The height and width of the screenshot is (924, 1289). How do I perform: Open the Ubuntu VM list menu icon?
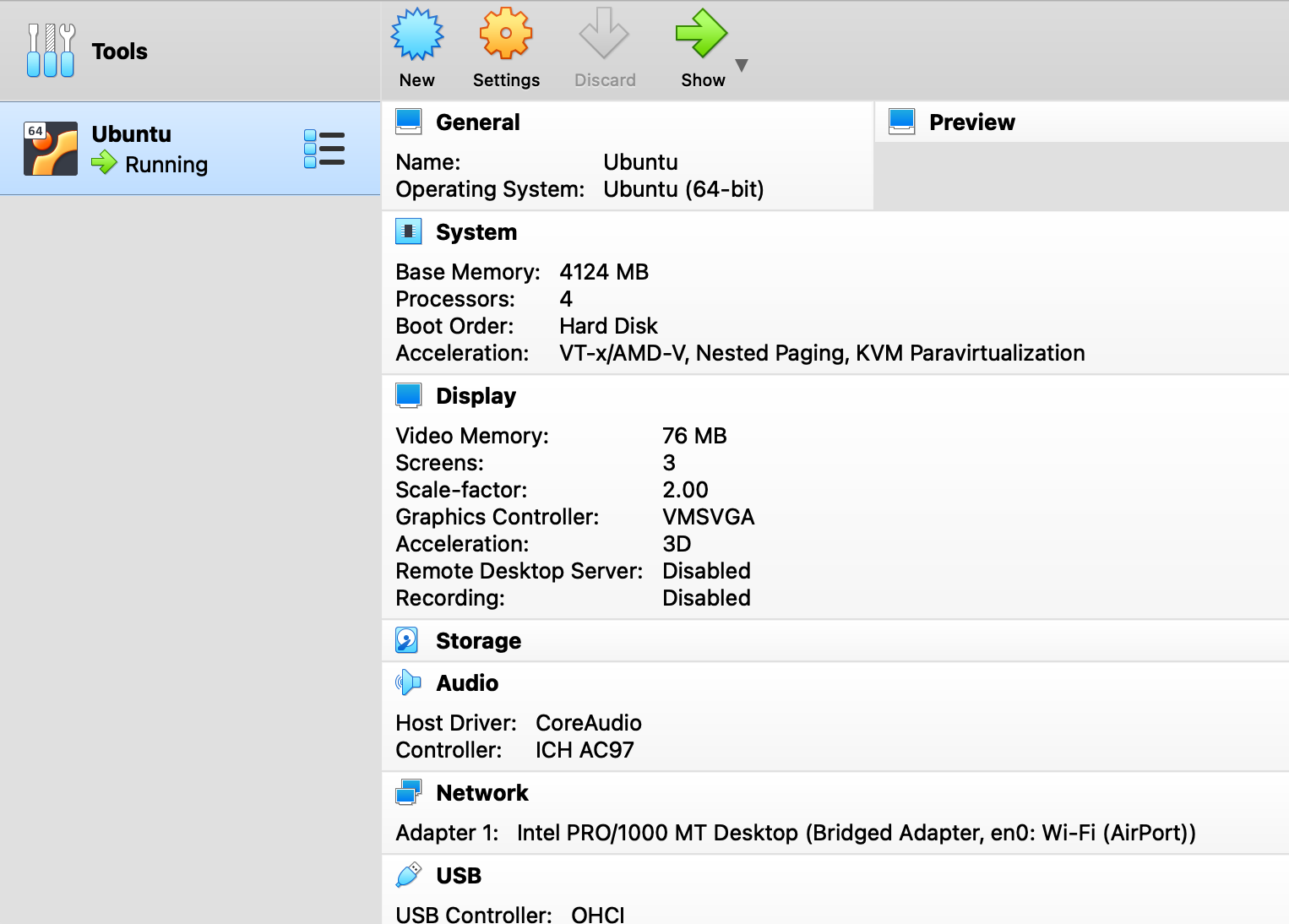point(324,149)
